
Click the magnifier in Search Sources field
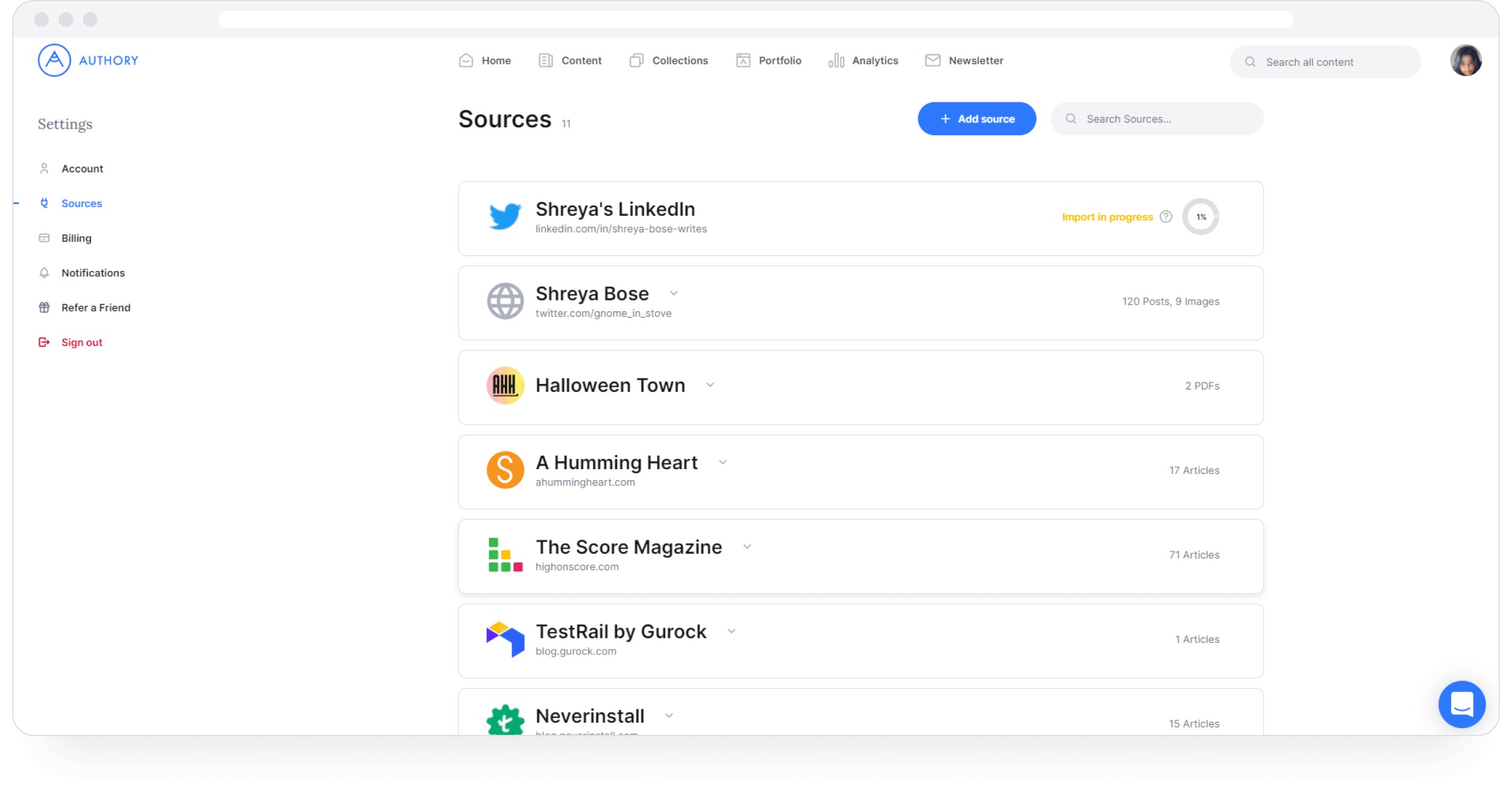coord(1071,119)
